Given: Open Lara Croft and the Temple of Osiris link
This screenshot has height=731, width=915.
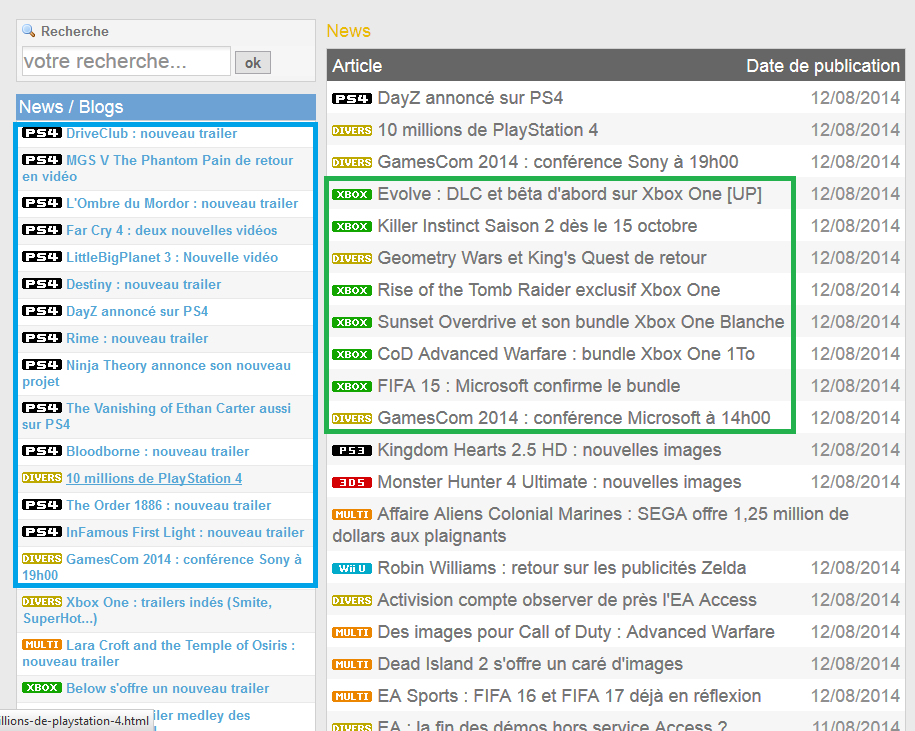Looking at the screenshot, I should 159,653.
